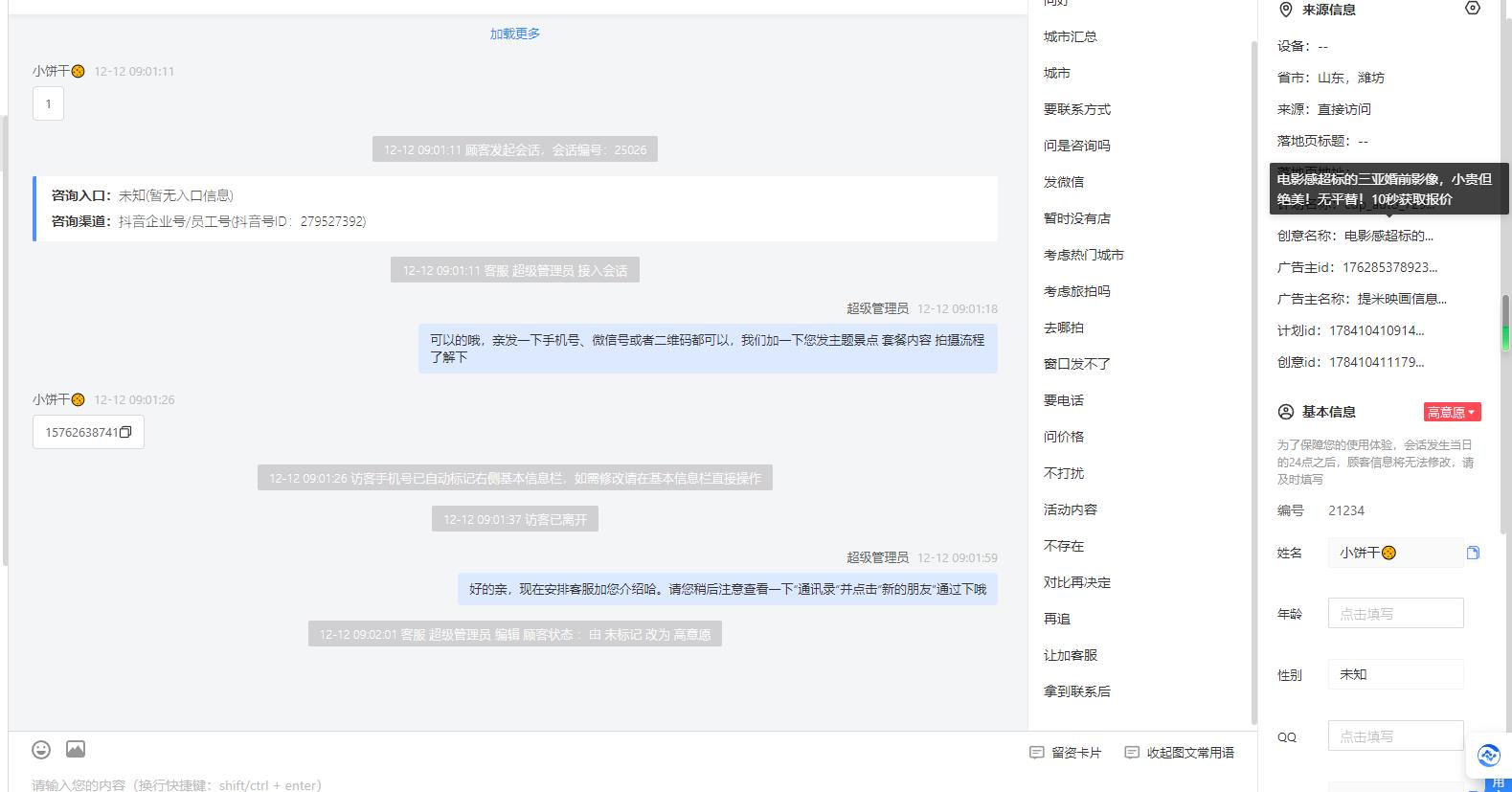This screenshot has height=792, width=1512.
Task: Click the 年龄 input field
Action: coord(1395,613)
